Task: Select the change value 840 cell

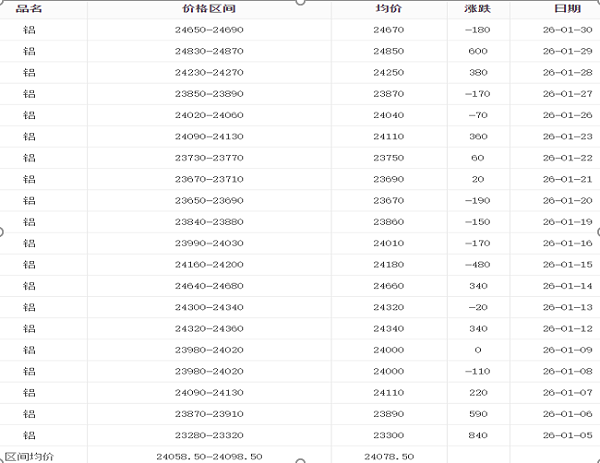Action: coord(477,435)
